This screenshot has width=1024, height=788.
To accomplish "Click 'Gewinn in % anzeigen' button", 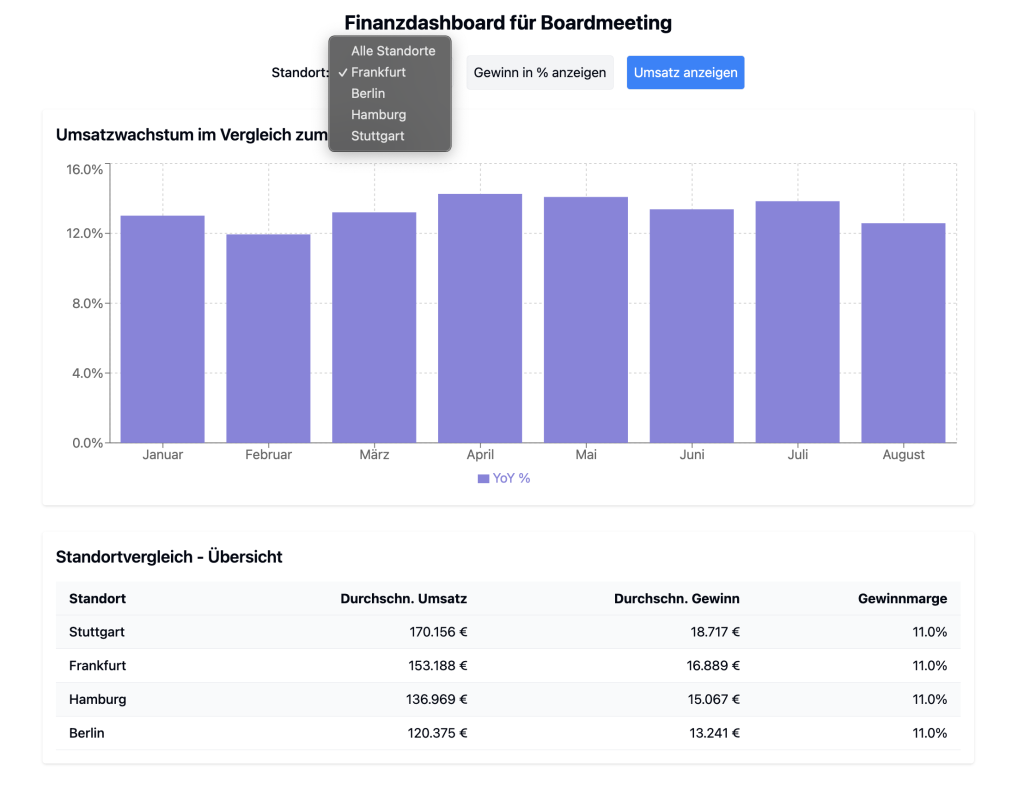I will [x=539, y=72].
